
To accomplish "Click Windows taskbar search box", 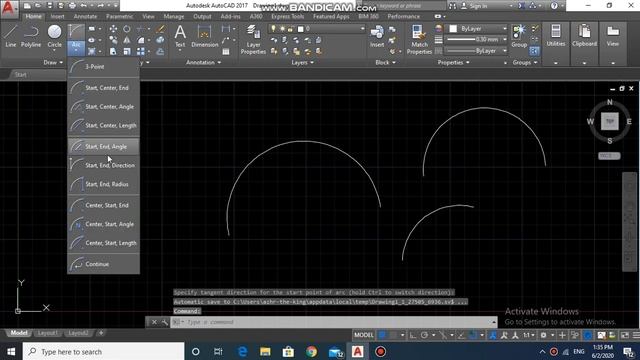I will pyautogui.click(x=103, y=351).
